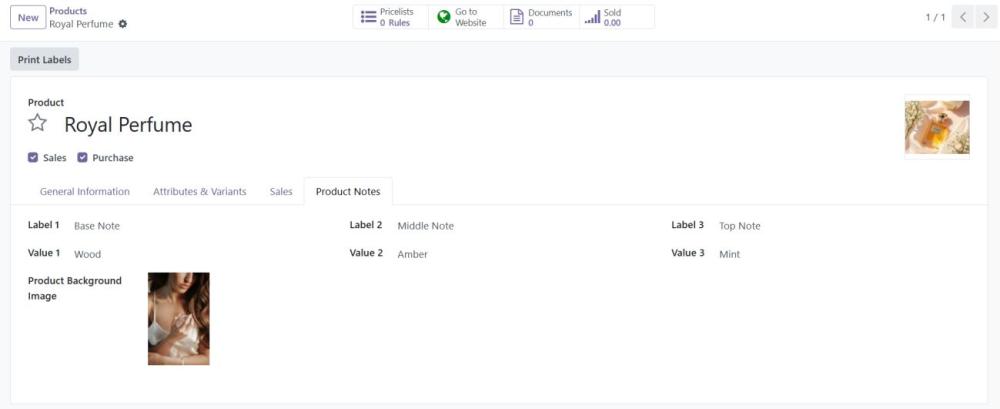This screenshot has height=409, width=1000.
Task: Click the Royal Perfume breadcrumb text
Action: (x=82, y=24)
